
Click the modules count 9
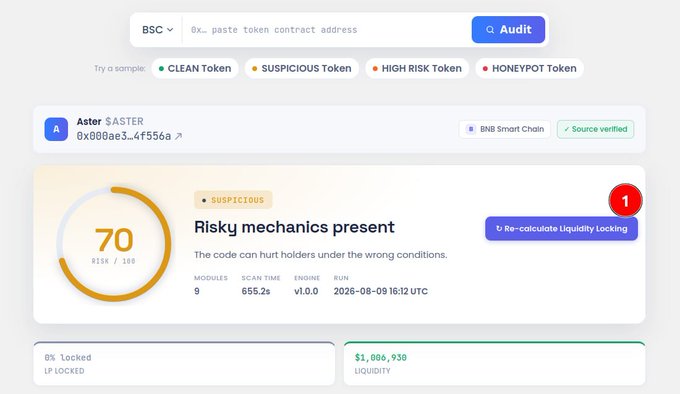[x=197, y=291]
